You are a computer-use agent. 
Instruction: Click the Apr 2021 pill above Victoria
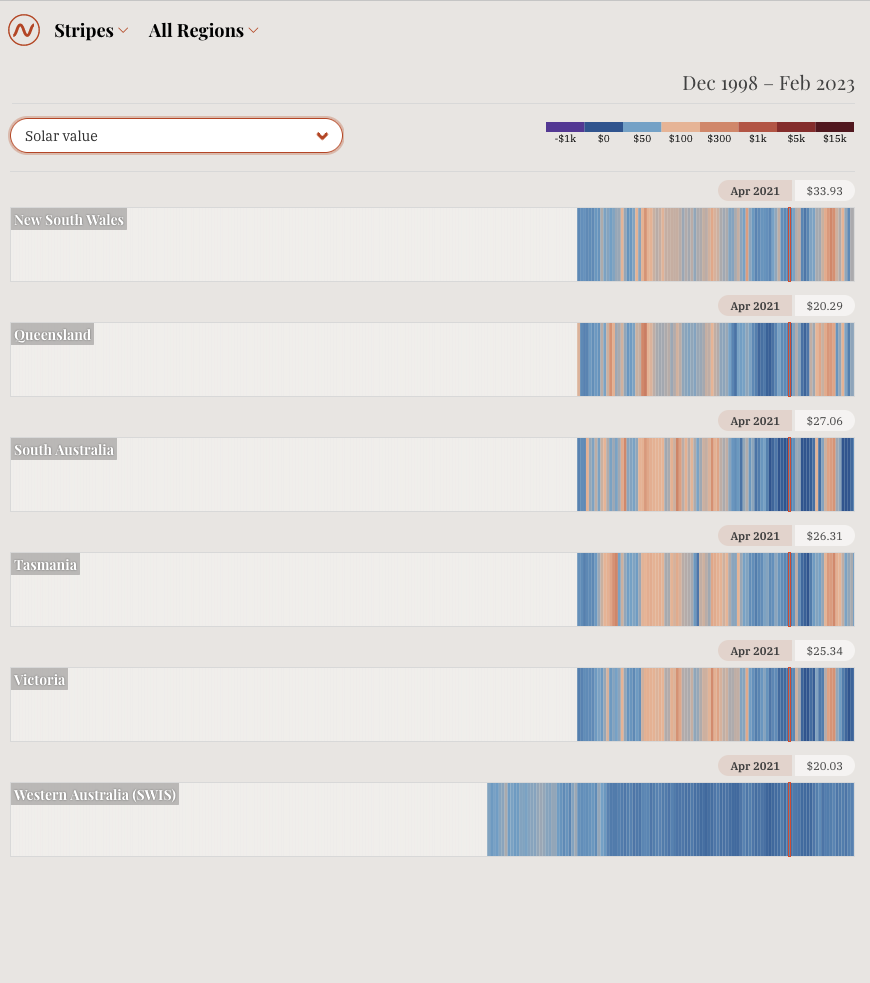coord(755,650)
